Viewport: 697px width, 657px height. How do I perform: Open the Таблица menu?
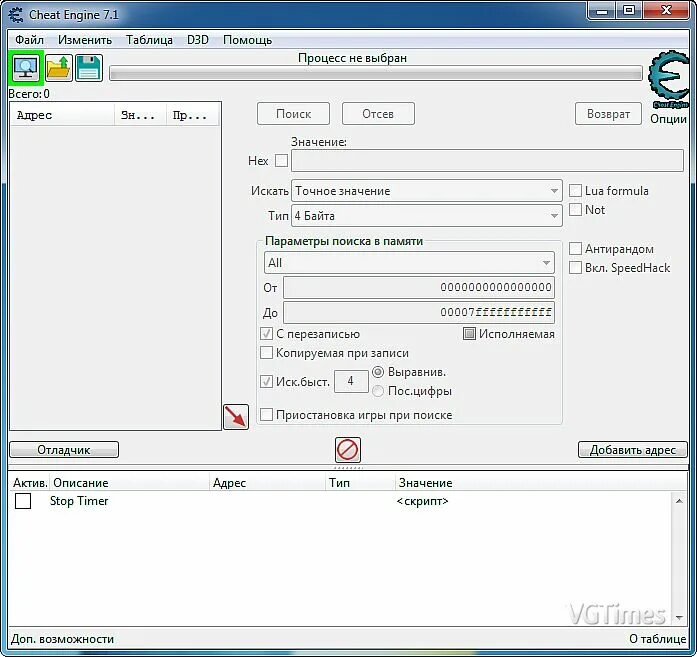point(149,40)
